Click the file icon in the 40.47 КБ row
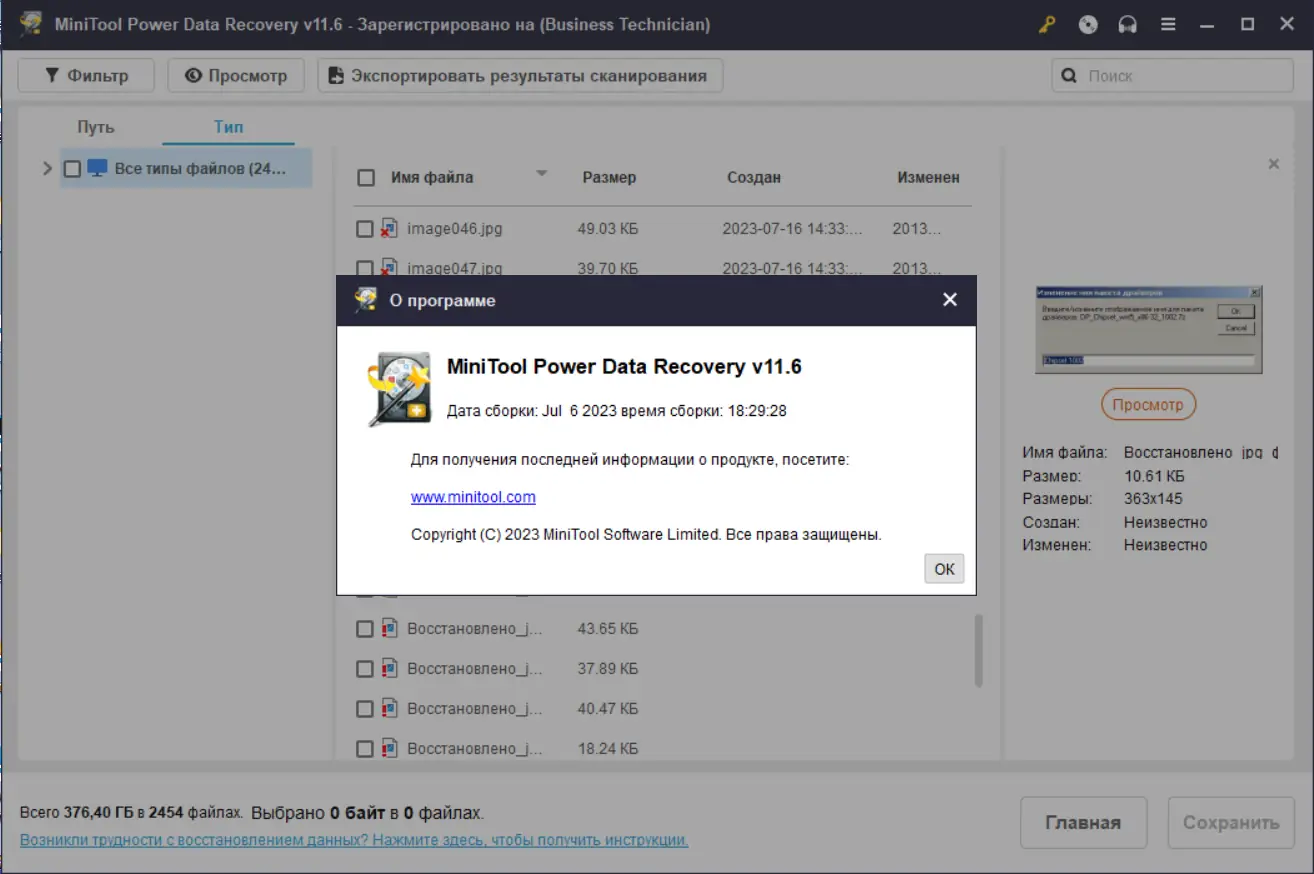The image size is (1314, 874). tap(389, 709)
